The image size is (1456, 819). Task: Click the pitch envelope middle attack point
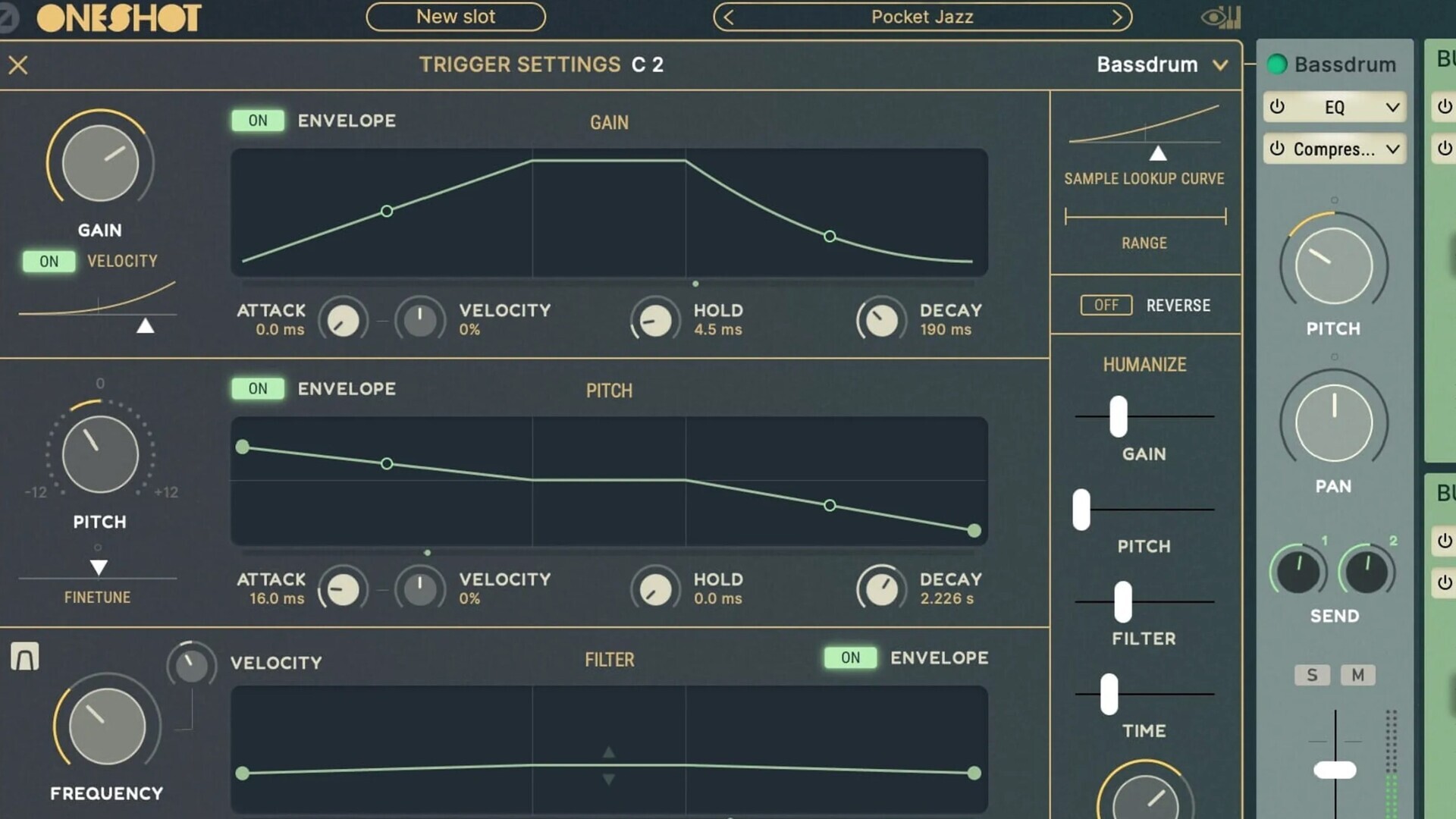point(387,463)
